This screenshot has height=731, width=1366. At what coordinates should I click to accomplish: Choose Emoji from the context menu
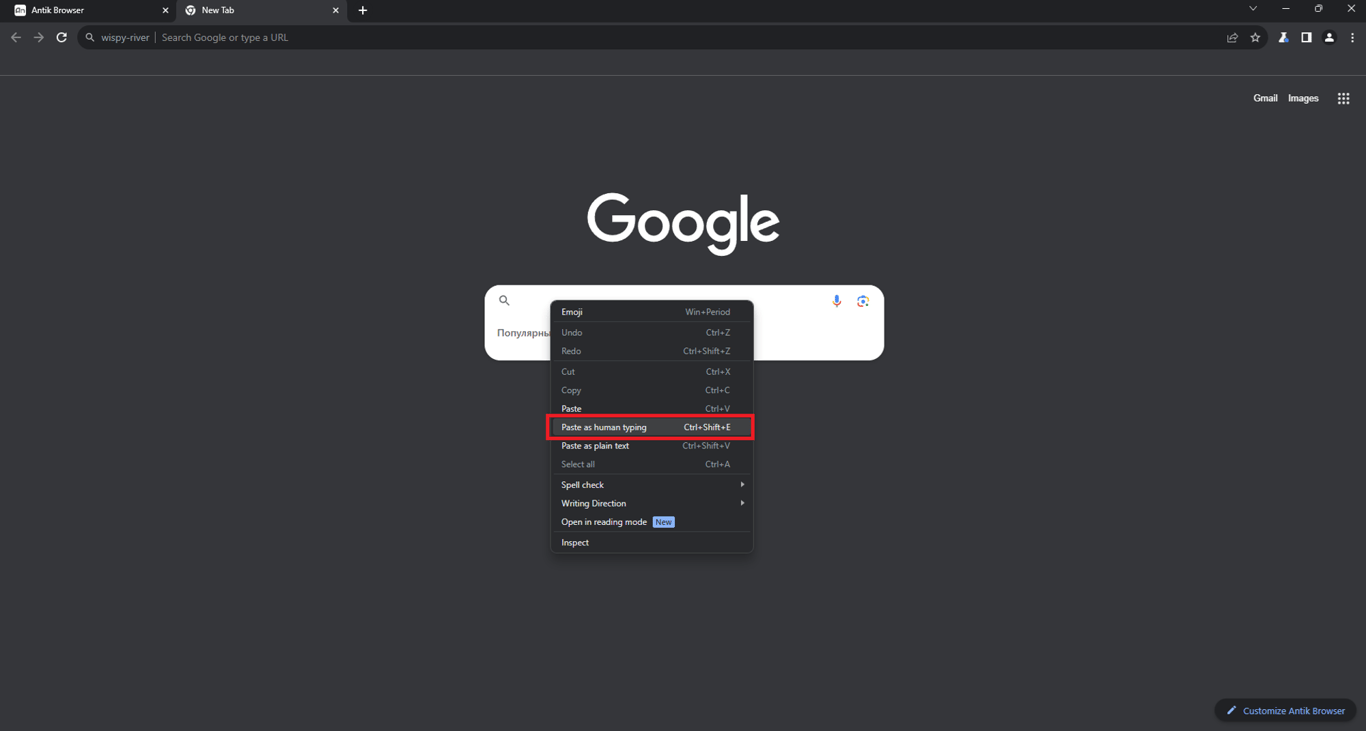(651, 312)
